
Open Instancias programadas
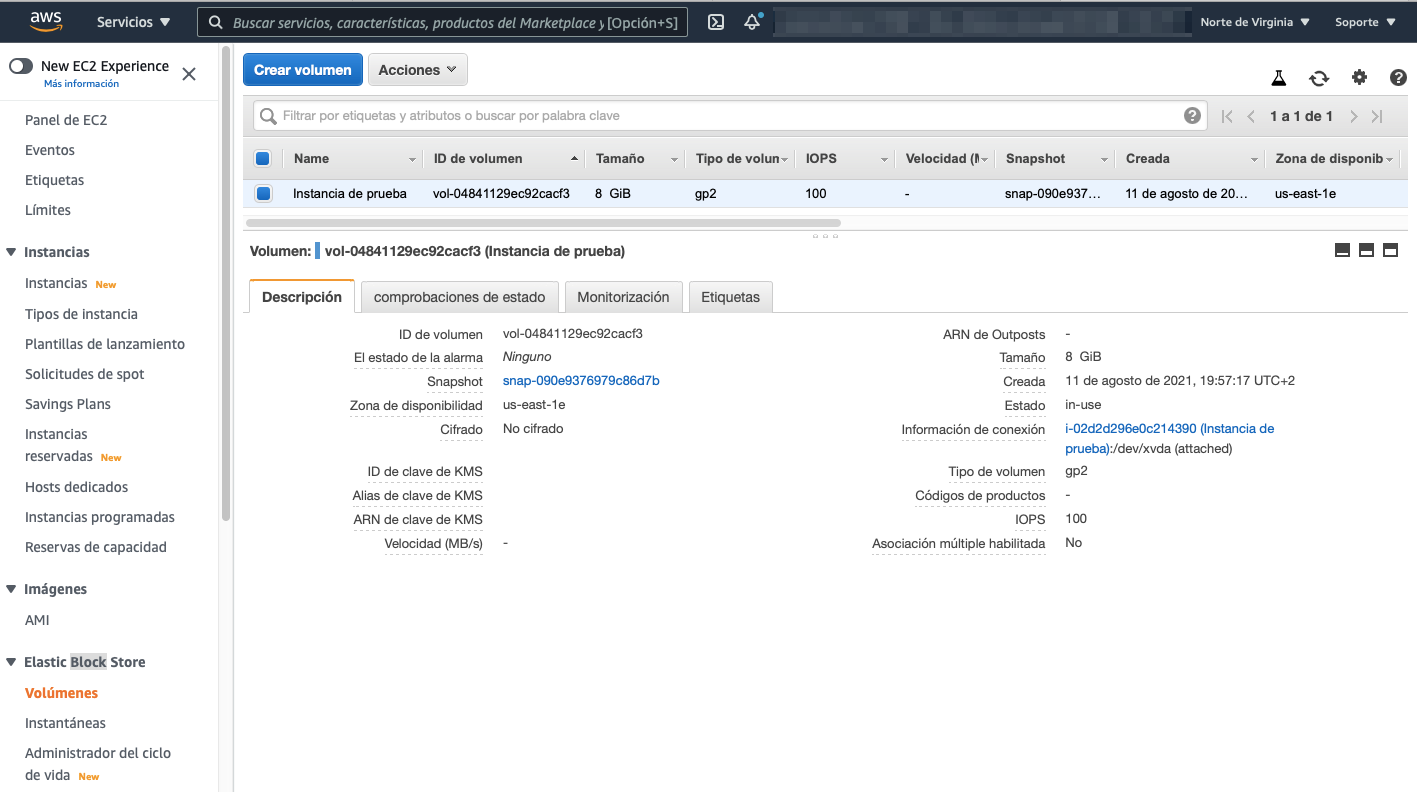point(100,517)
